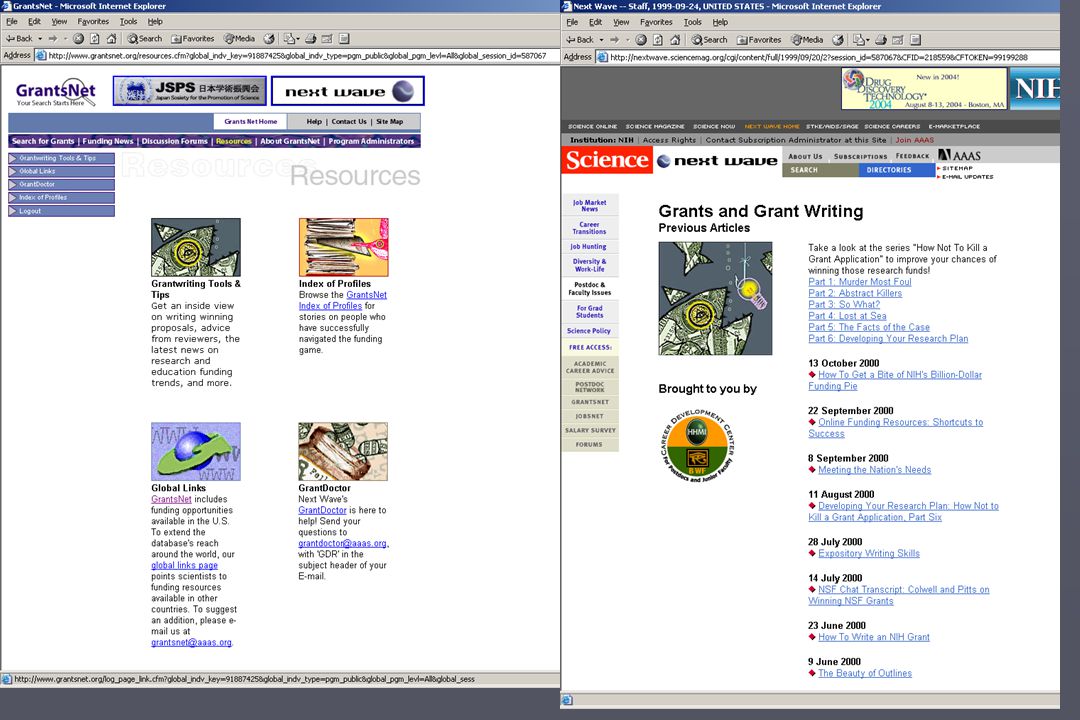Open Edit menu in Next Wave window
Viewport: 1080px width, 720px height.
(x=596, y=22)
